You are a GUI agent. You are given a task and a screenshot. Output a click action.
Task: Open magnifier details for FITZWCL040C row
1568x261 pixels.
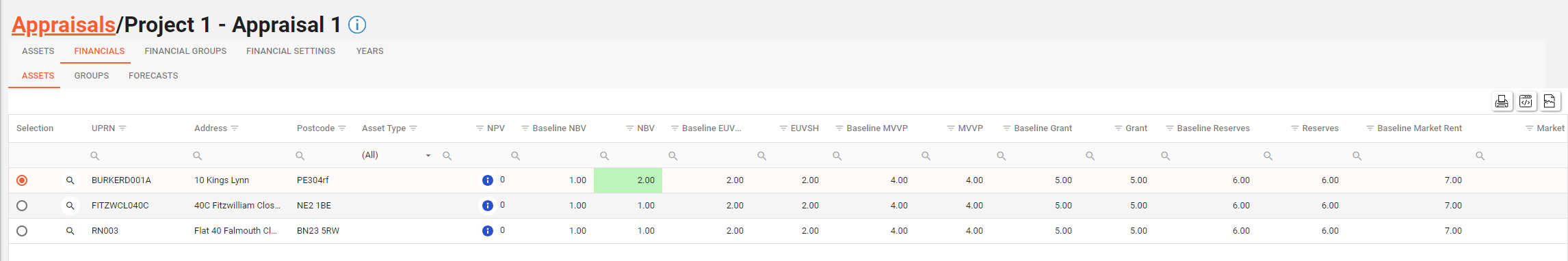[70, 206]
